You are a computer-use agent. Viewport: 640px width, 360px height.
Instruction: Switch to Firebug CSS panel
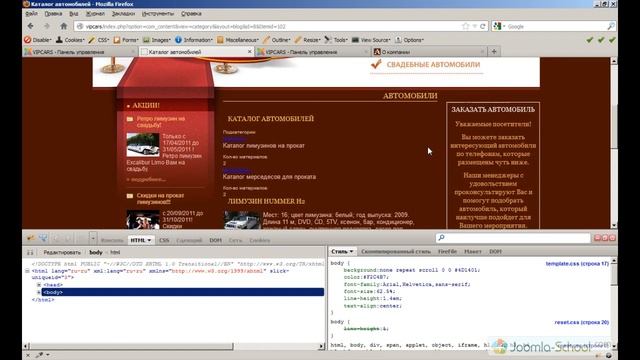164,240
